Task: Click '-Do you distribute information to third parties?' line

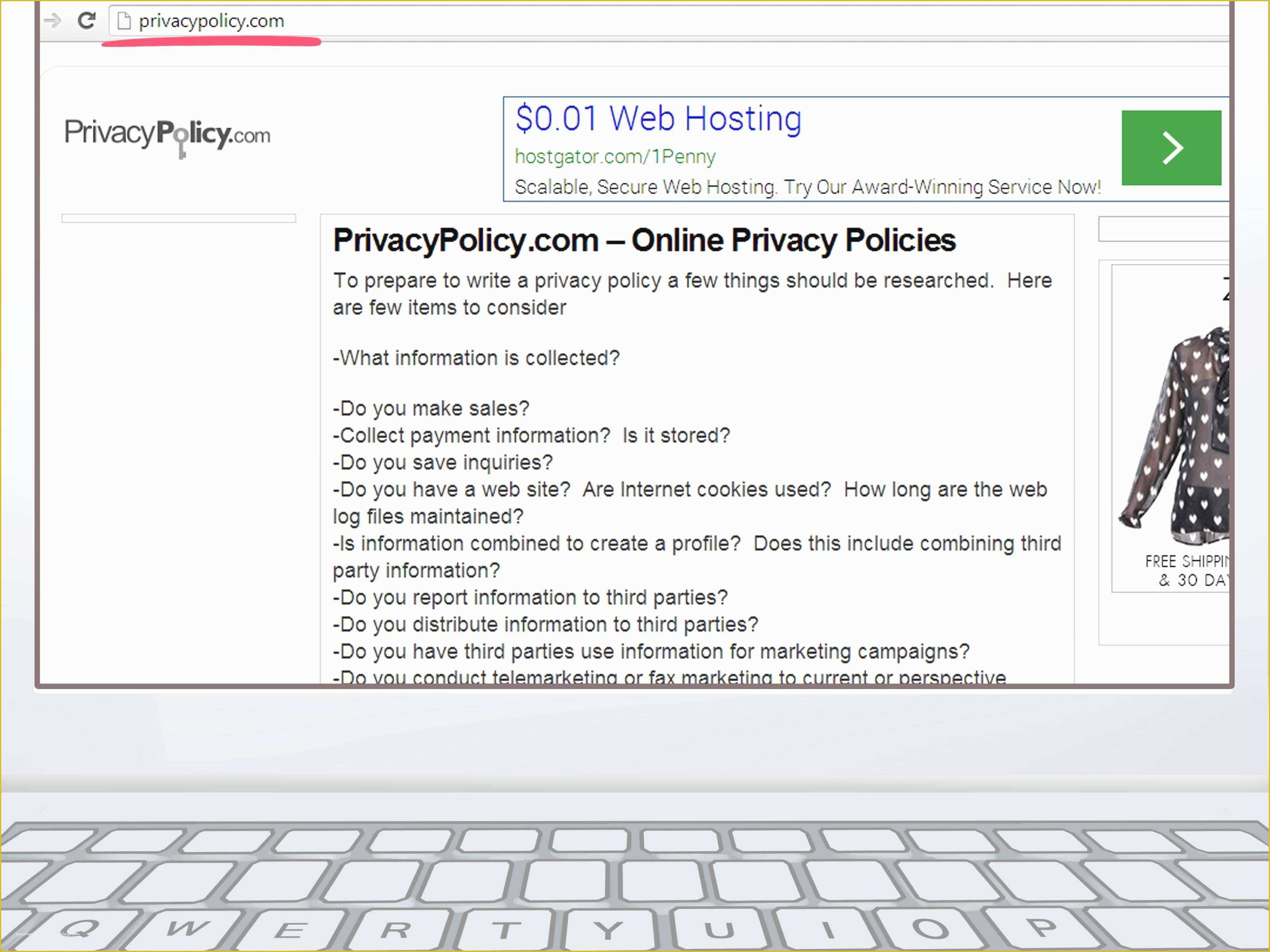Action: click(x=545, y=624)
